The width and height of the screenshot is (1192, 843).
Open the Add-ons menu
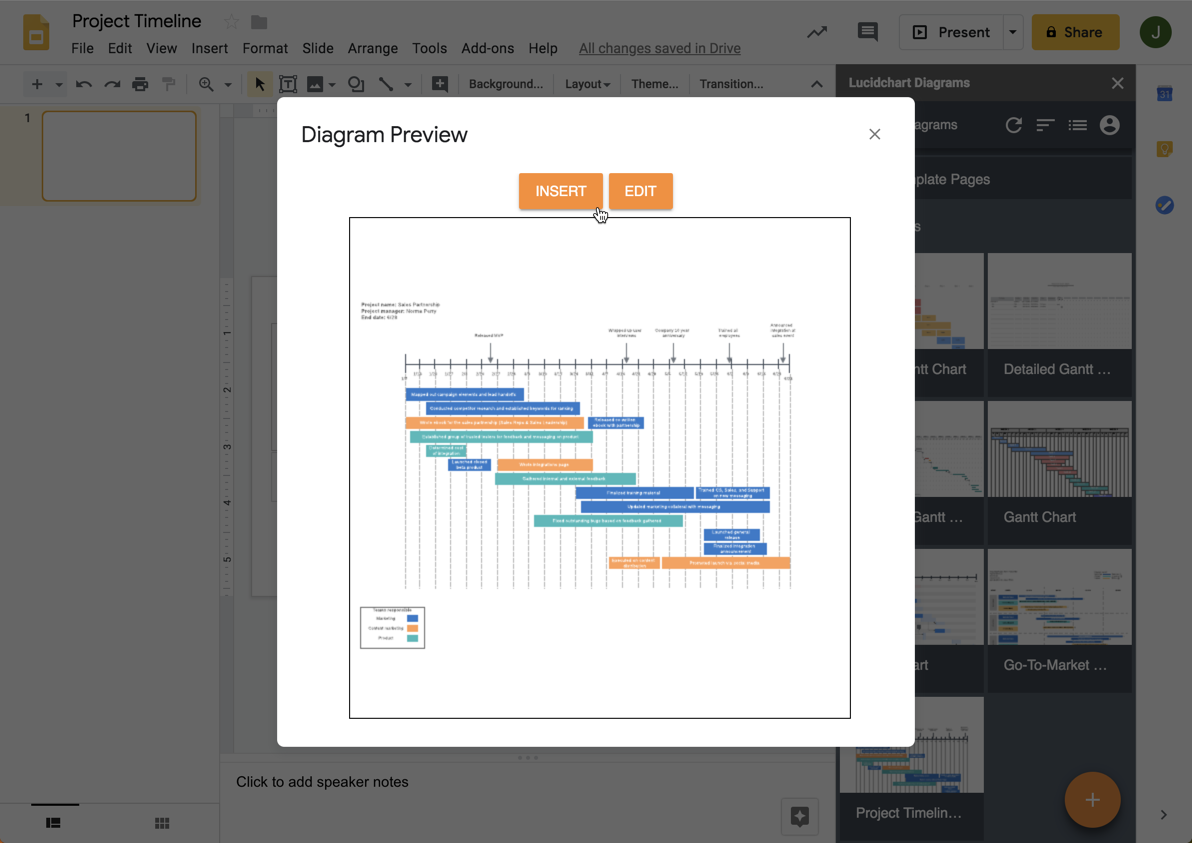[x=487, y=48]
